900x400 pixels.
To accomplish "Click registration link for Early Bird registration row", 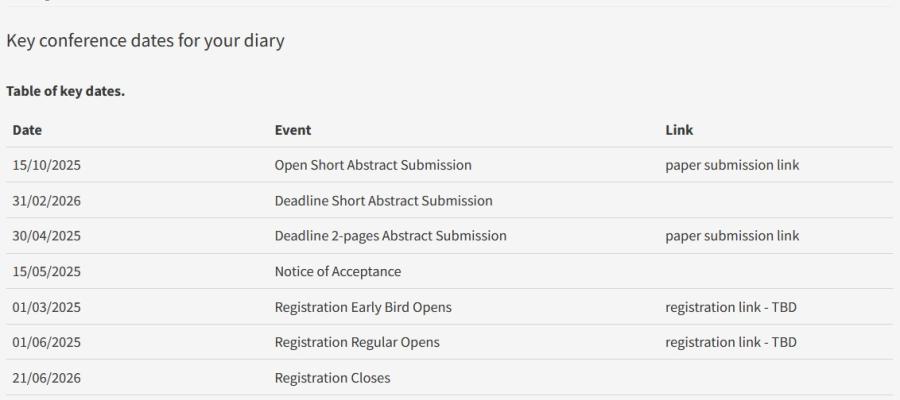I will [x=730, y=307].
